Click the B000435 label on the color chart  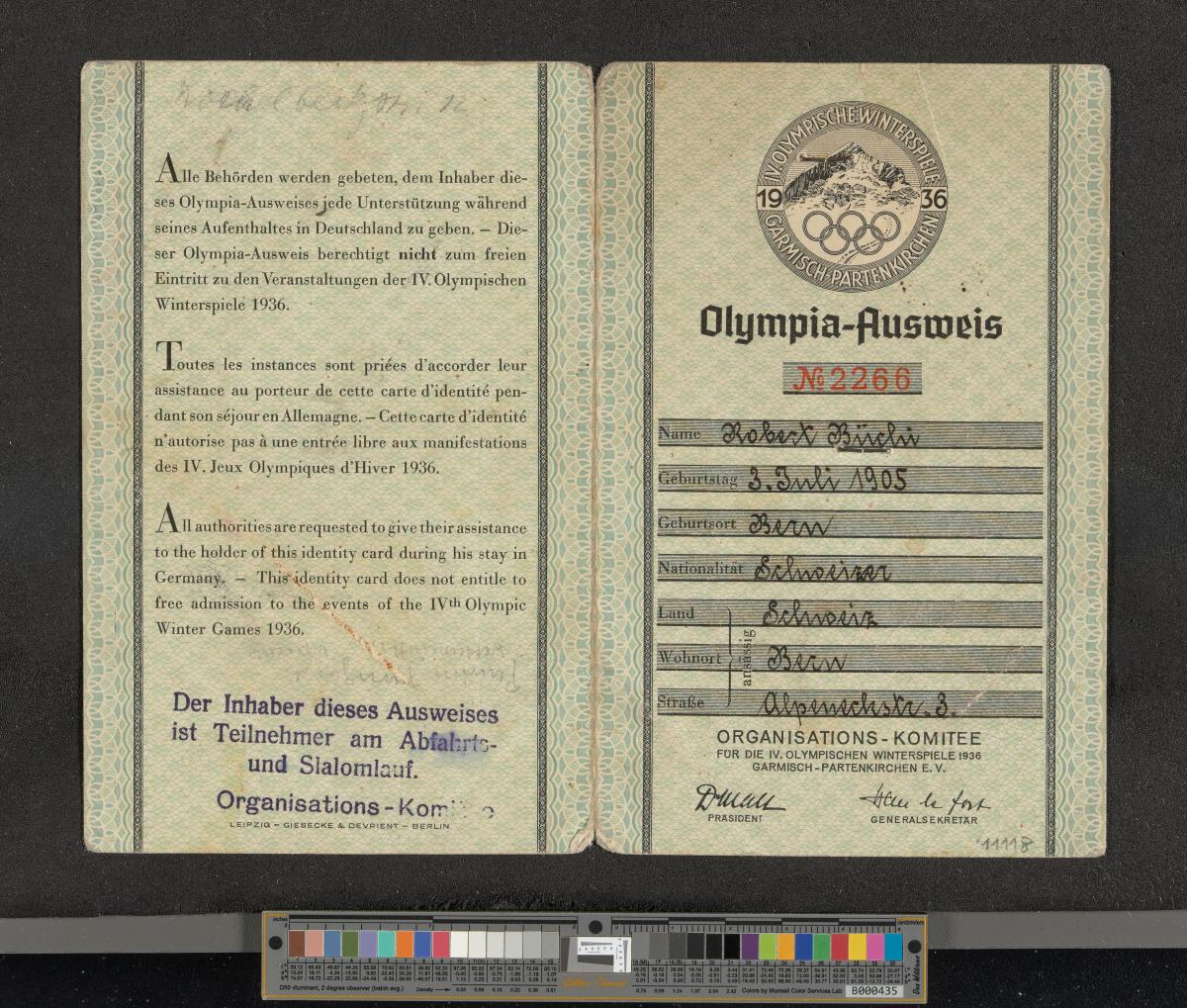click(x=873, y=991)
